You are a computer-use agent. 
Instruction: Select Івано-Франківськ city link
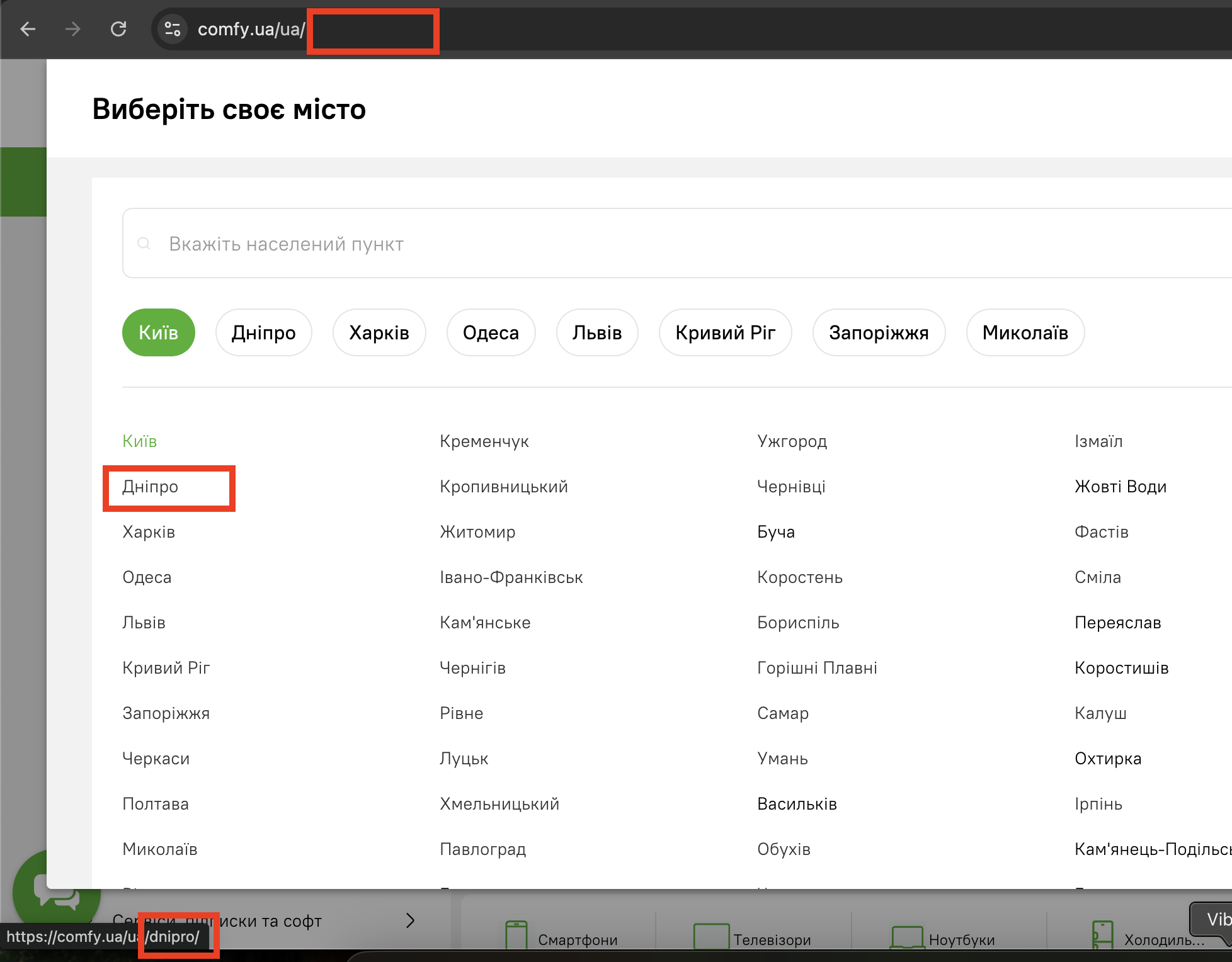click(511, 577)
